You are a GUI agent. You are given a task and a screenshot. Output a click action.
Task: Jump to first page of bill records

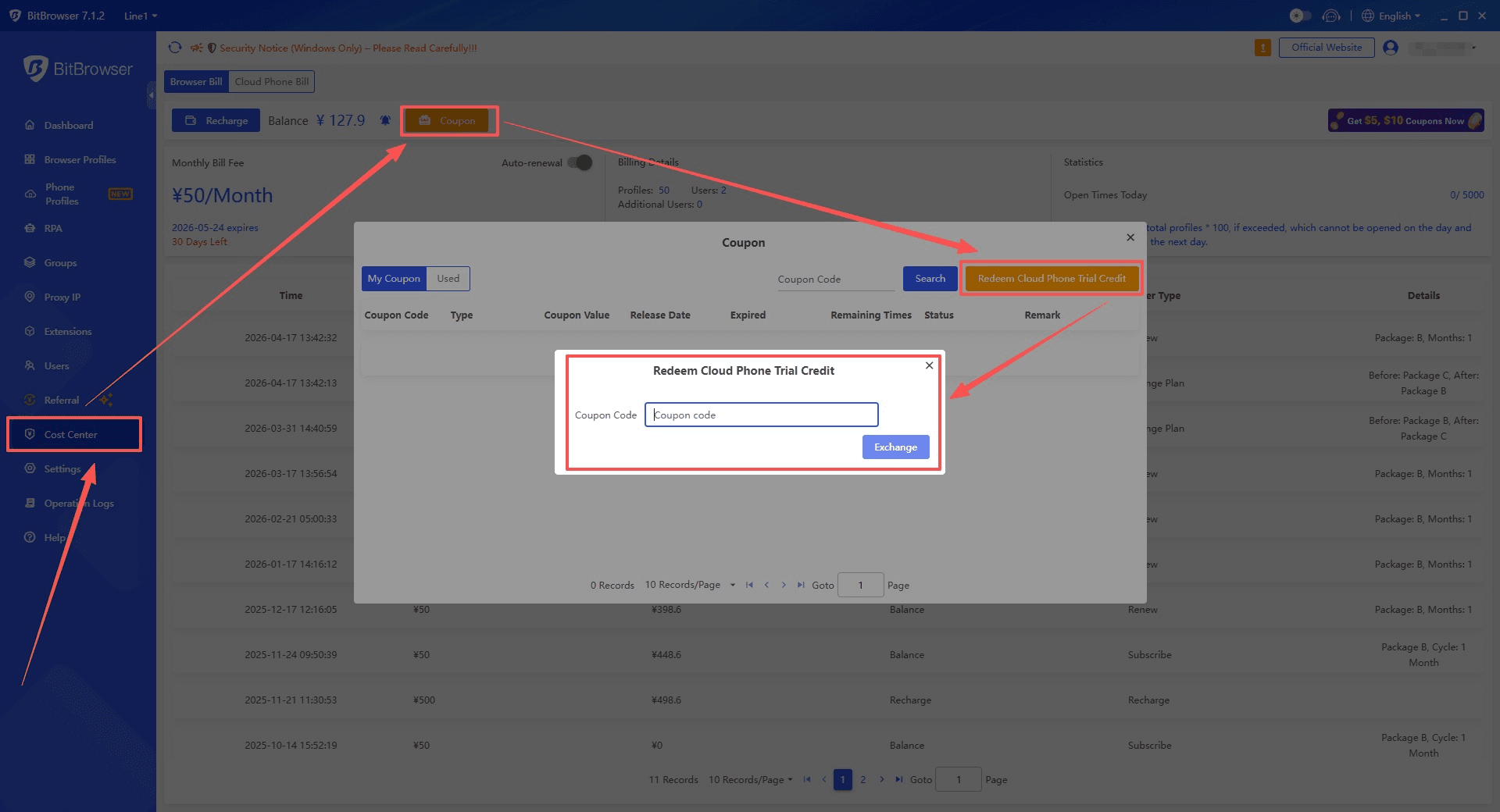click(807, 779)
